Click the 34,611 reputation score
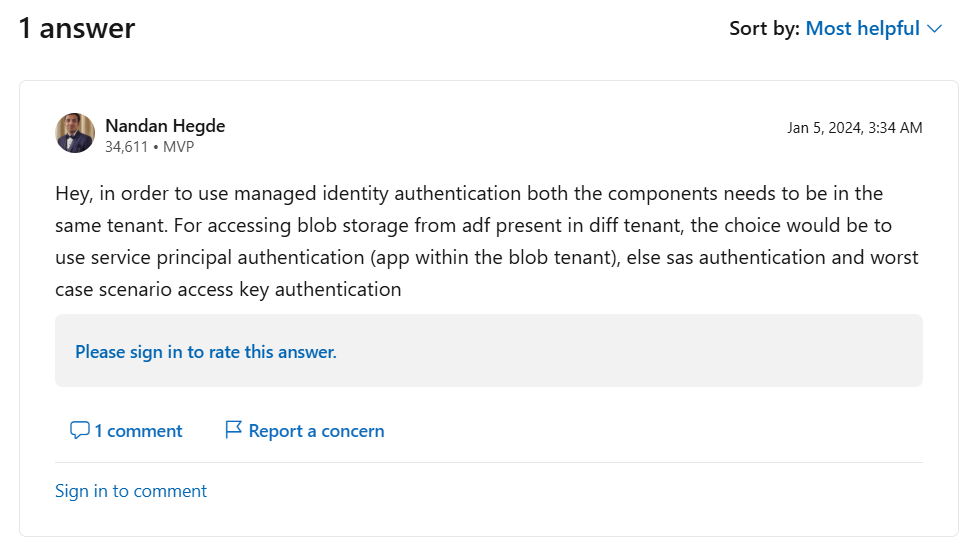 pyautogui.click(x=126, y=147)
